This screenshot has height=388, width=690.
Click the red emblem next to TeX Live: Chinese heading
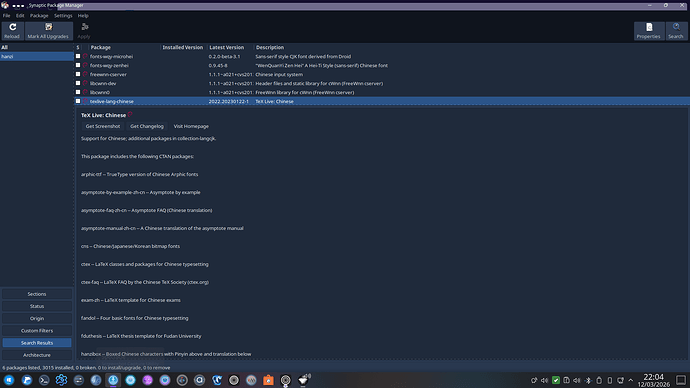coord(130,114)
